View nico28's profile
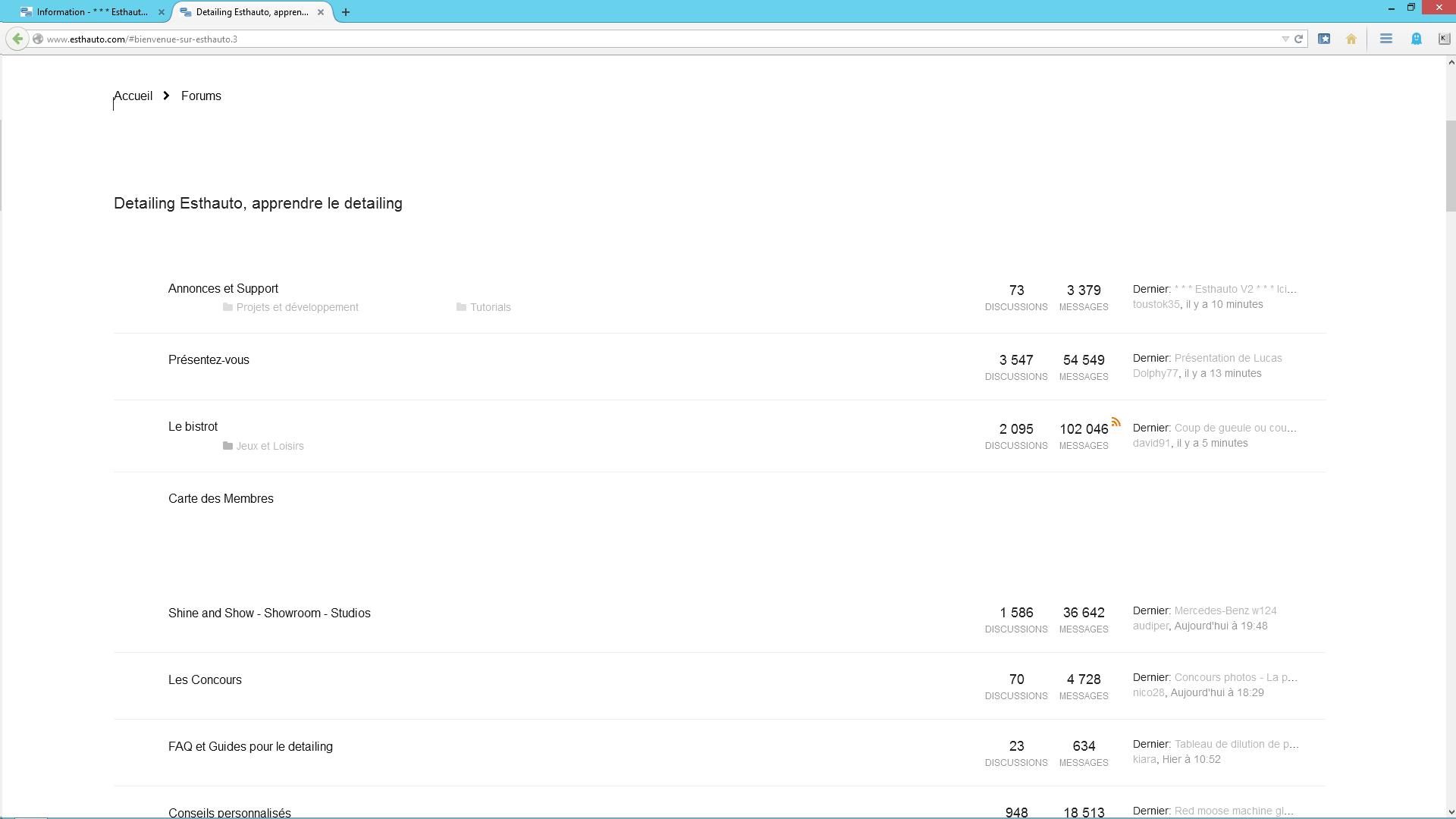 click(x=1148, y=692)
